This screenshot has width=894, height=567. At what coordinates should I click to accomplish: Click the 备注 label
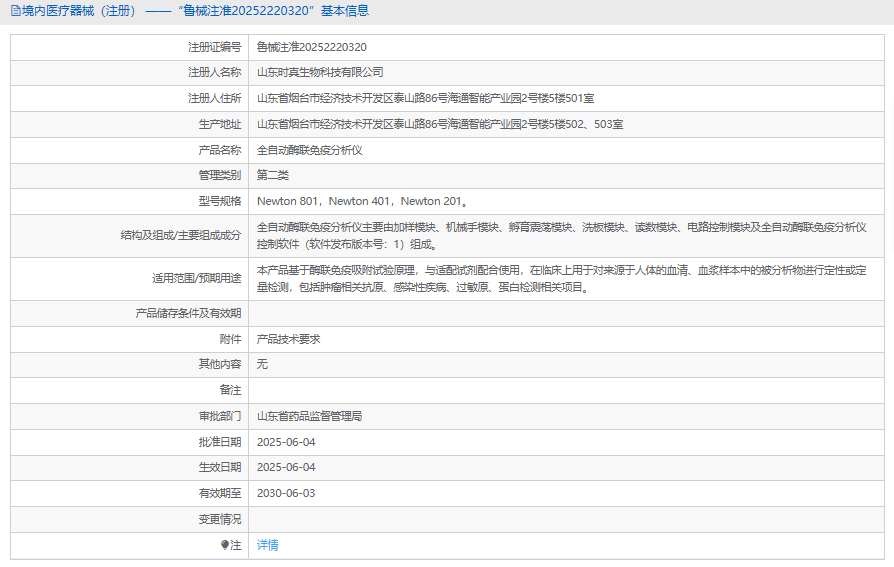pos(230,390)
